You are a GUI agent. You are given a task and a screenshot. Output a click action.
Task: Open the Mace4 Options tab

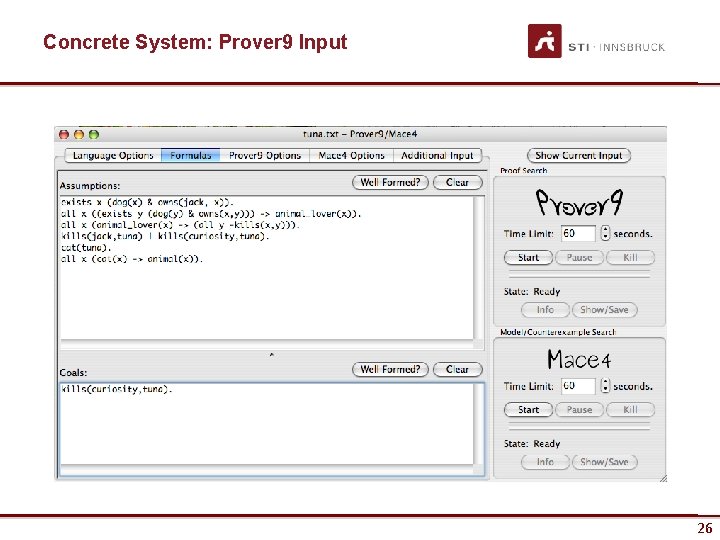pyautogui.click(x=351, y=156)
